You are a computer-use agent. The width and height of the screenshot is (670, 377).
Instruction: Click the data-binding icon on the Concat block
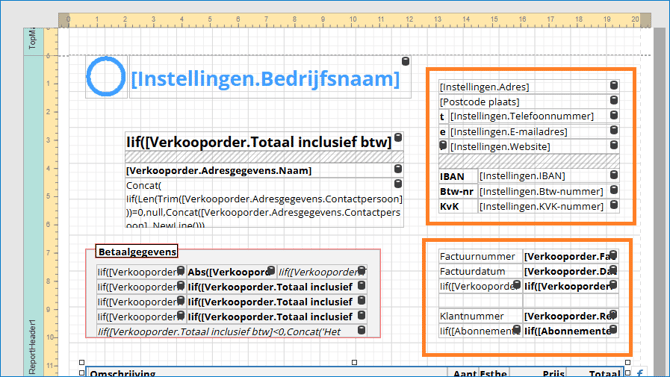click(398, 184)
